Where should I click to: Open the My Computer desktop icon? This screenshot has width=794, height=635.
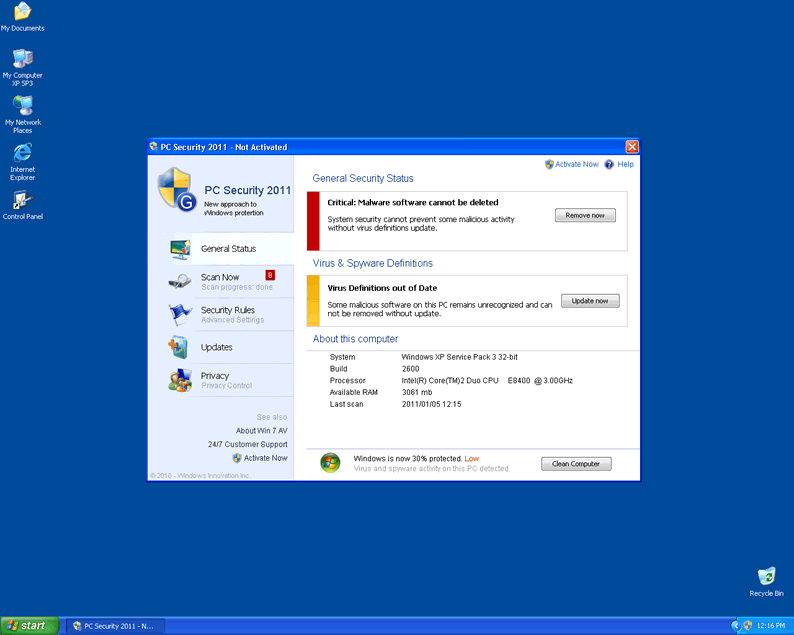[x=22, y=60]
